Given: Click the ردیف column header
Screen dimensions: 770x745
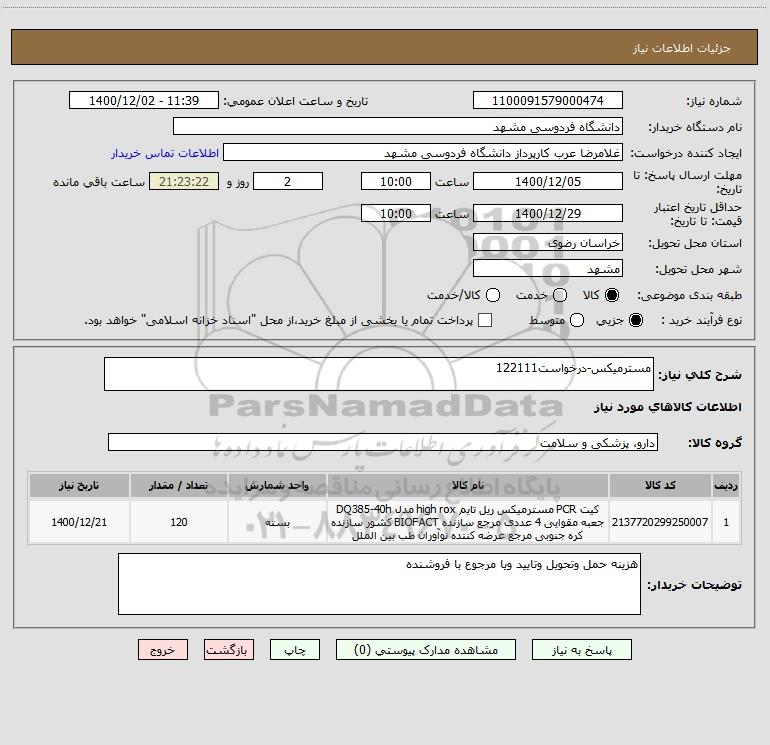Looking at the screenshot, I should point(726,485).
